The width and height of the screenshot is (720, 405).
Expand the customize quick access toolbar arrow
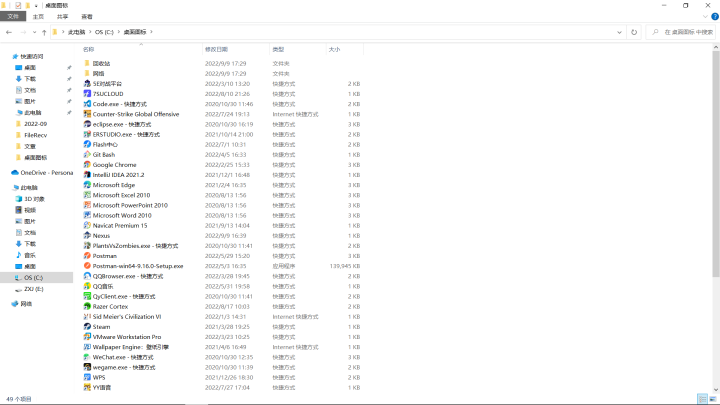(36, 6)
